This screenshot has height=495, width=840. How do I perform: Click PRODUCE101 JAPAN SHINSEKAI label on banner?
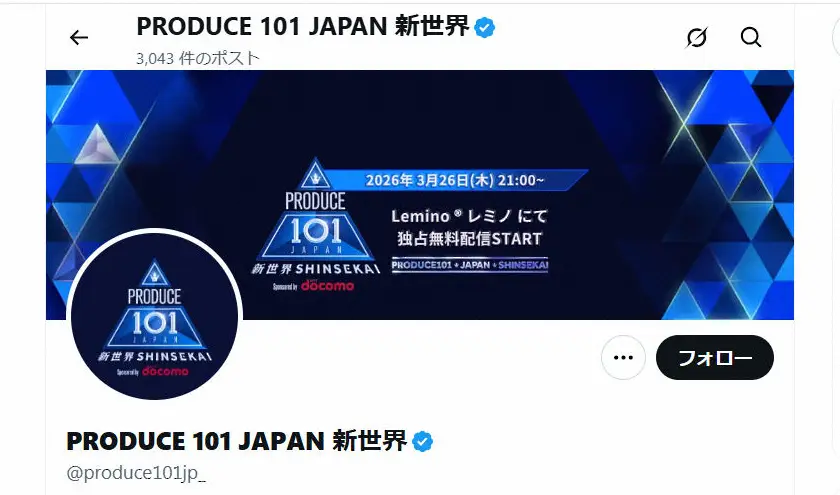point(470,265)
